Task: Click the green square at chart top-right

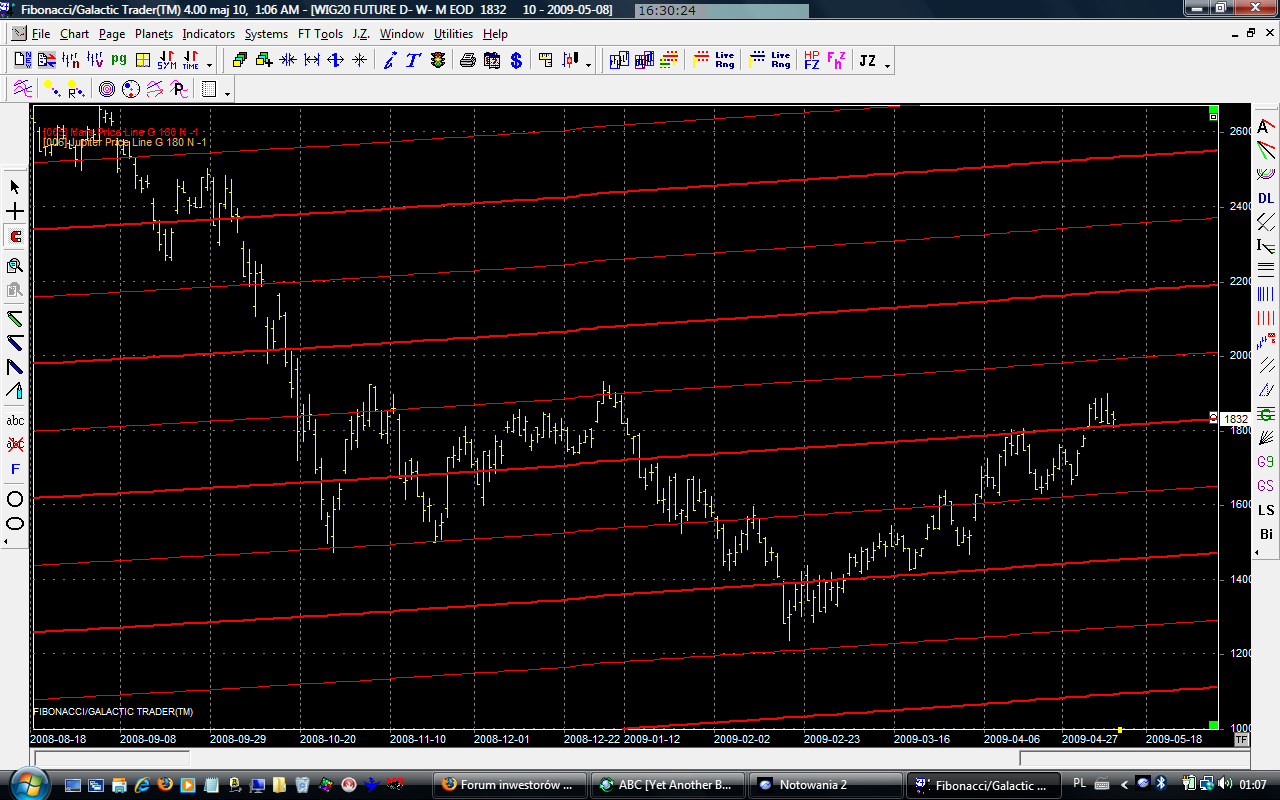Action: tap(1213, 109)
